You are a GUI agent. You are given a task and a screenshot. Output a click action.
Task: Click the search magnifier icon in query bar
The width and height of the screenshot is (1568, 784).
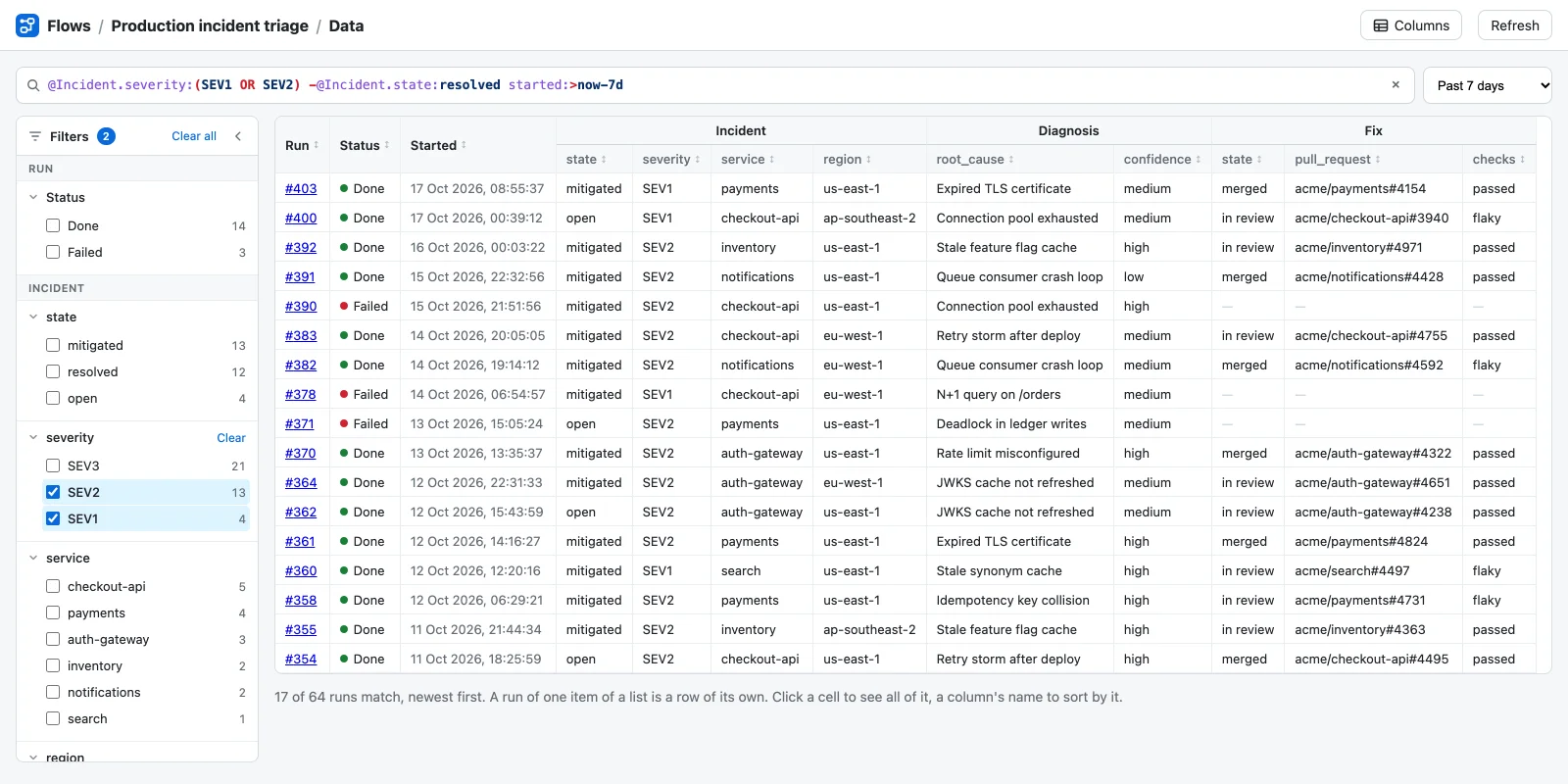point(33,85)
